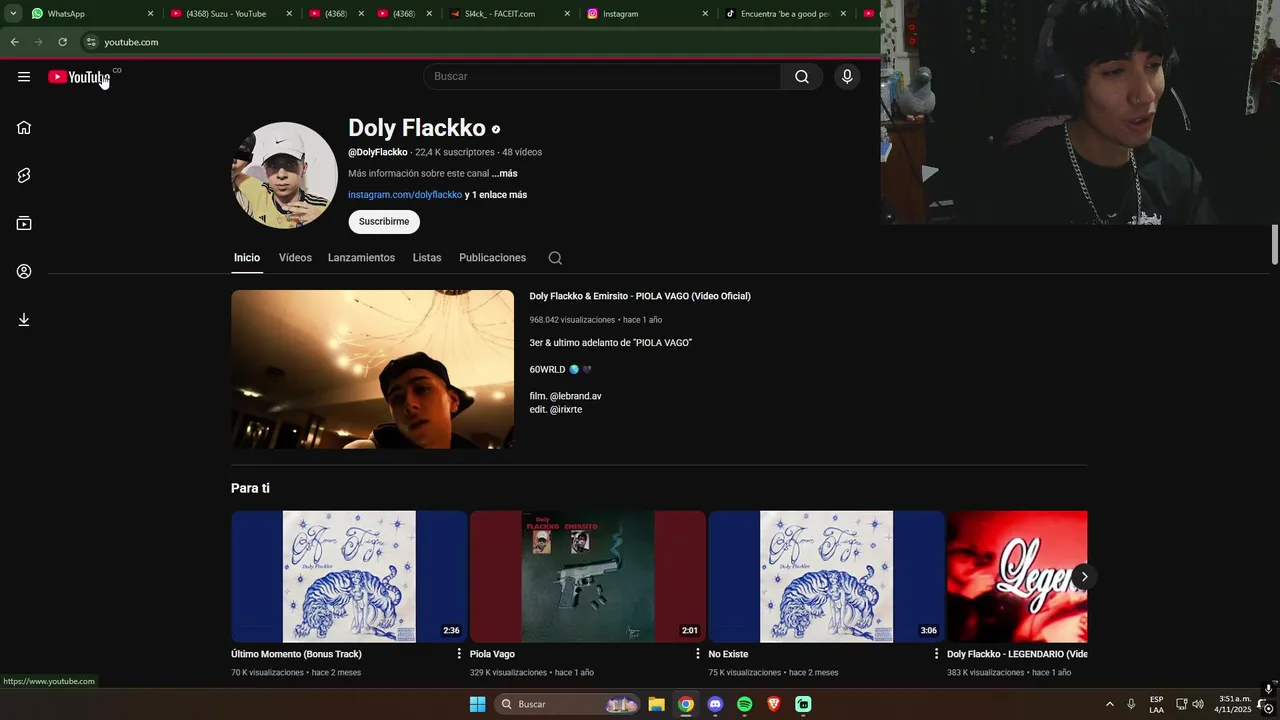
Task: Open options menu for Último Momento video
Action: point(459,653)
